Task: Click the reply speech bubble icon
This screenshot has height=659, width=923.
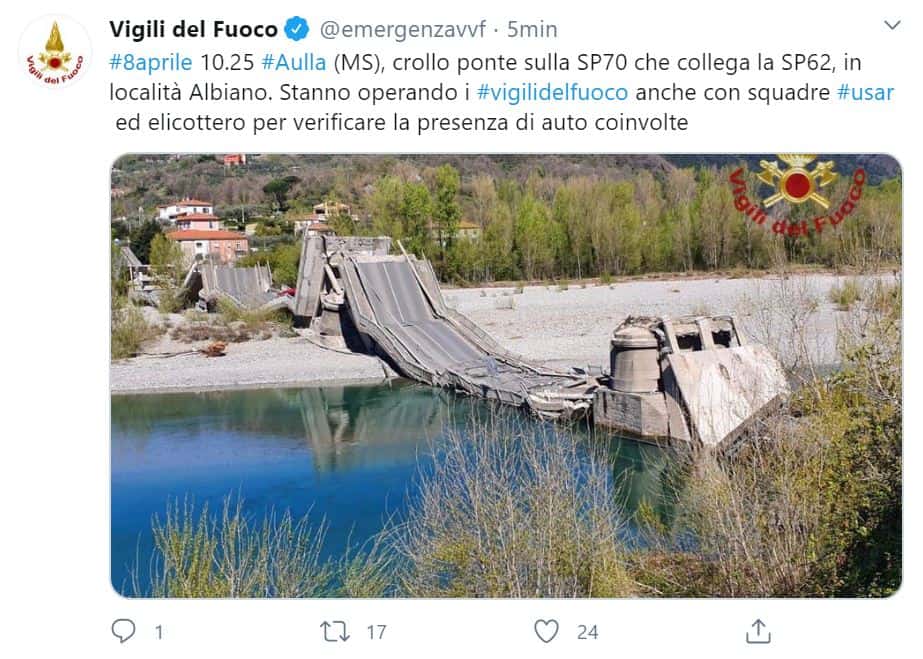Action: click(x=124, y=631)
